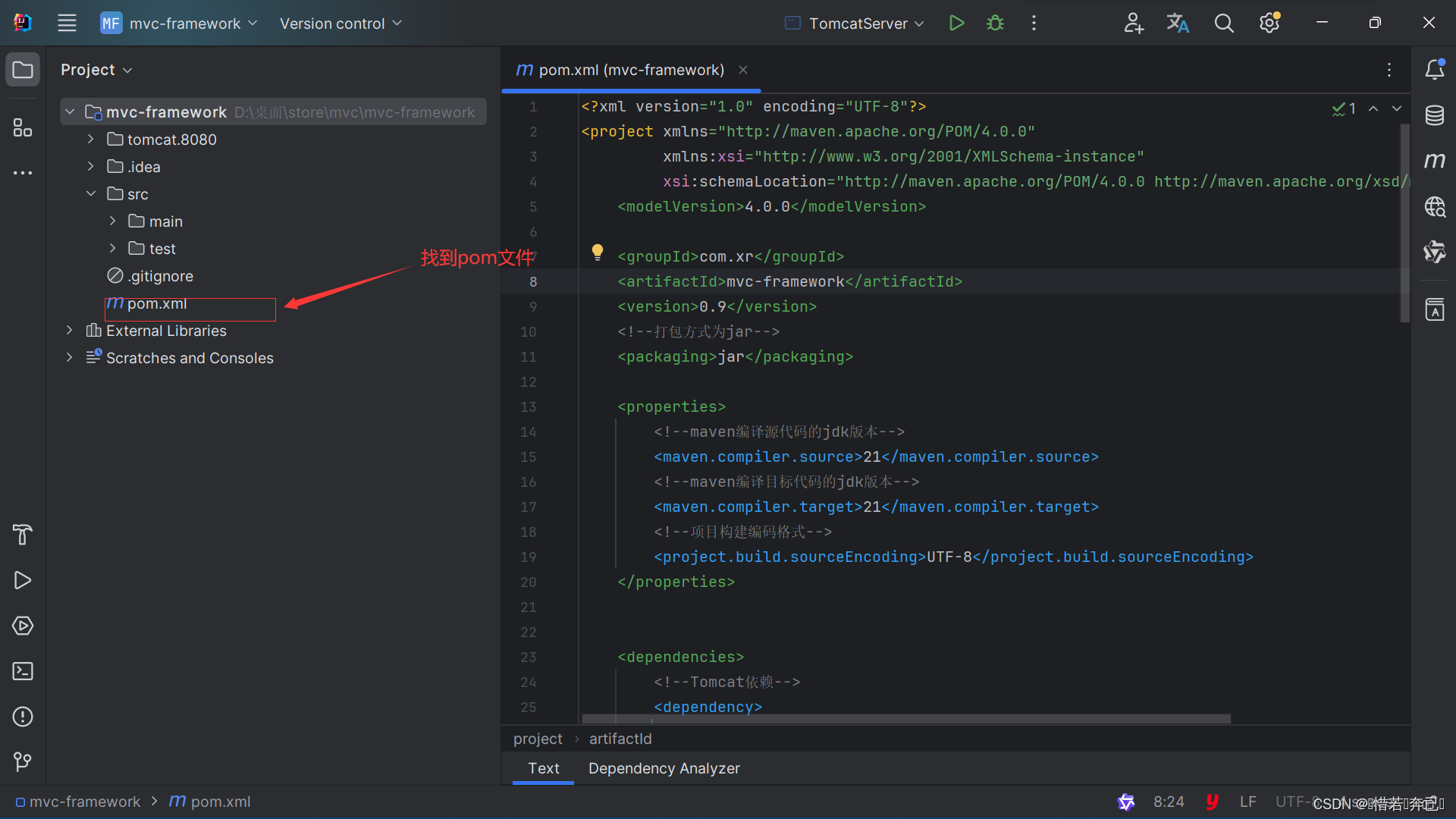Expand the tomcat.8080 folder

[91, 140]
